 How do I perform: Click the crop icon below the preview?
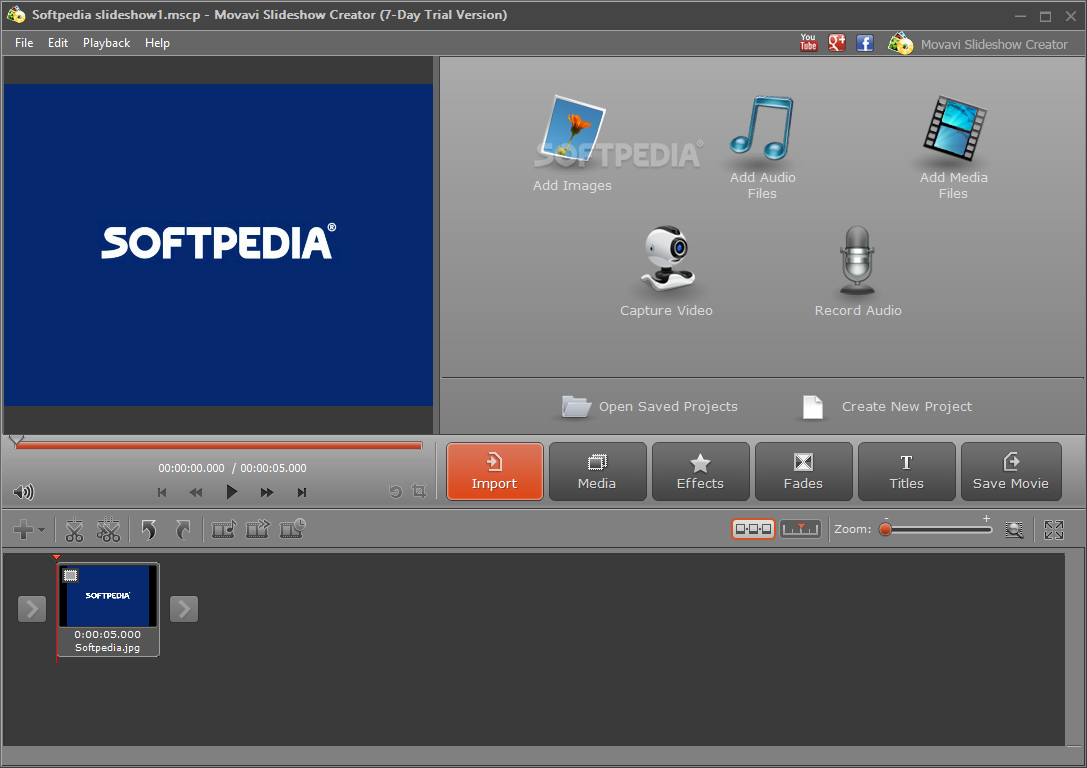pos(419,491)
